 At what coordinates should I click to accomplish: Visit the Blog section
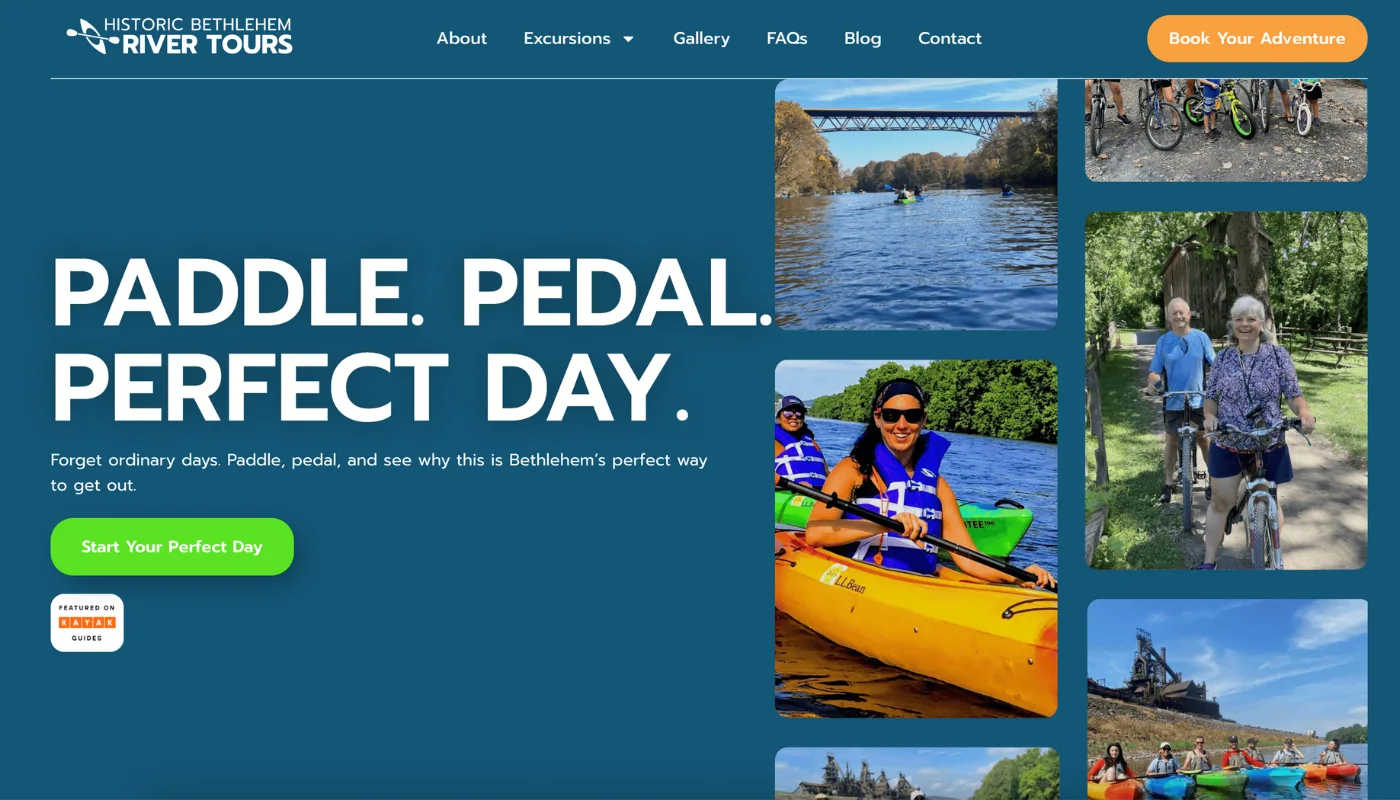pyautogui.click(x=862, y=38)
